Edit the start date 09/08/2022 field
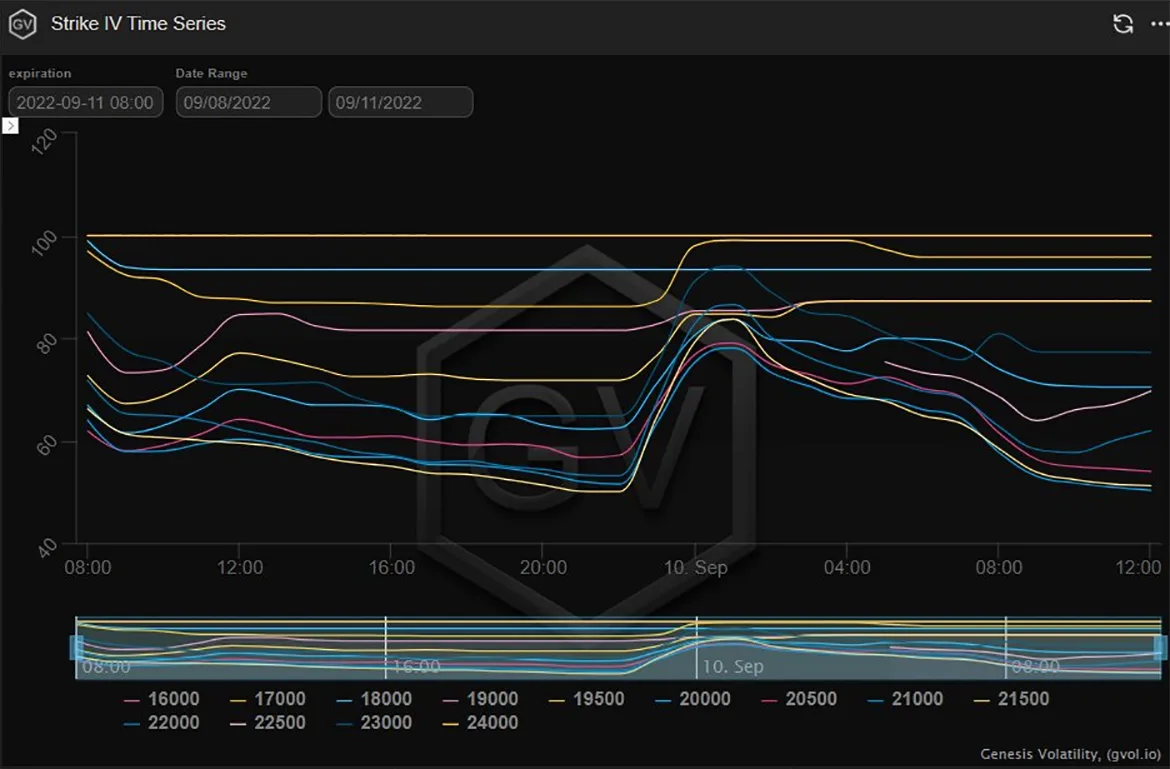The width and height of the screenshot is (1170, 769). (248, 102)
